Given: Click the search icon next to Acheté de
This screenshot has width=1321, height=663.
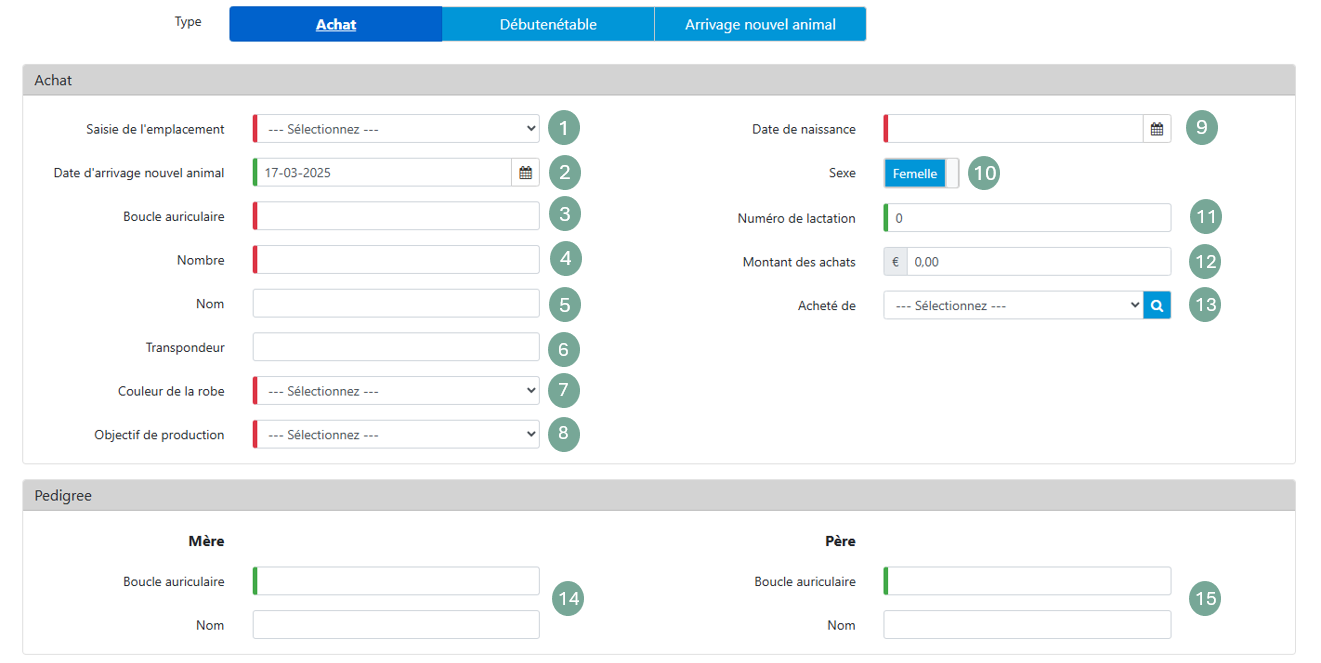Looking at the screenshot, I should (1157, 306).
